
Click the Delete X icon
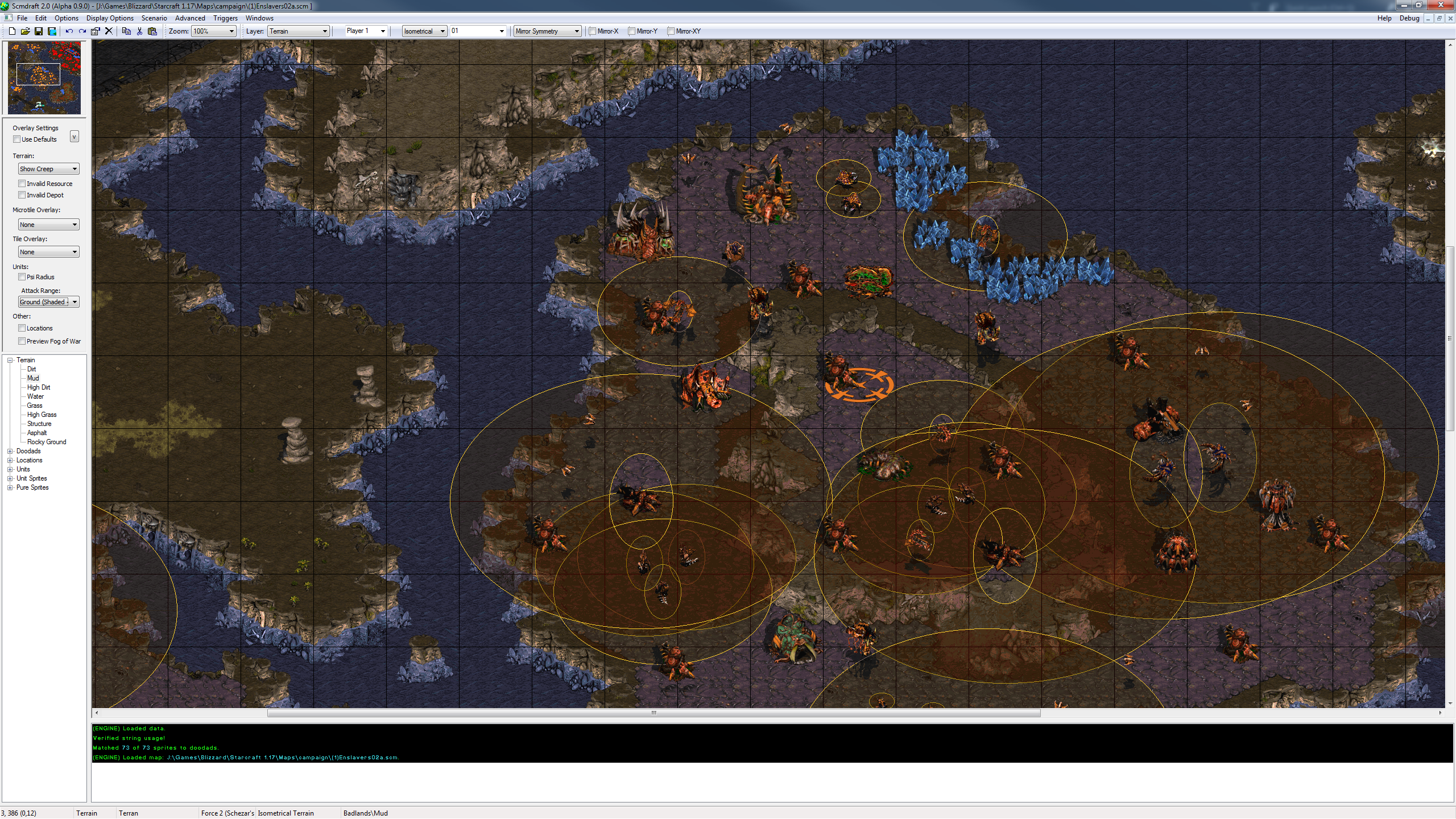pyautogui.click(x=109, y=31)
